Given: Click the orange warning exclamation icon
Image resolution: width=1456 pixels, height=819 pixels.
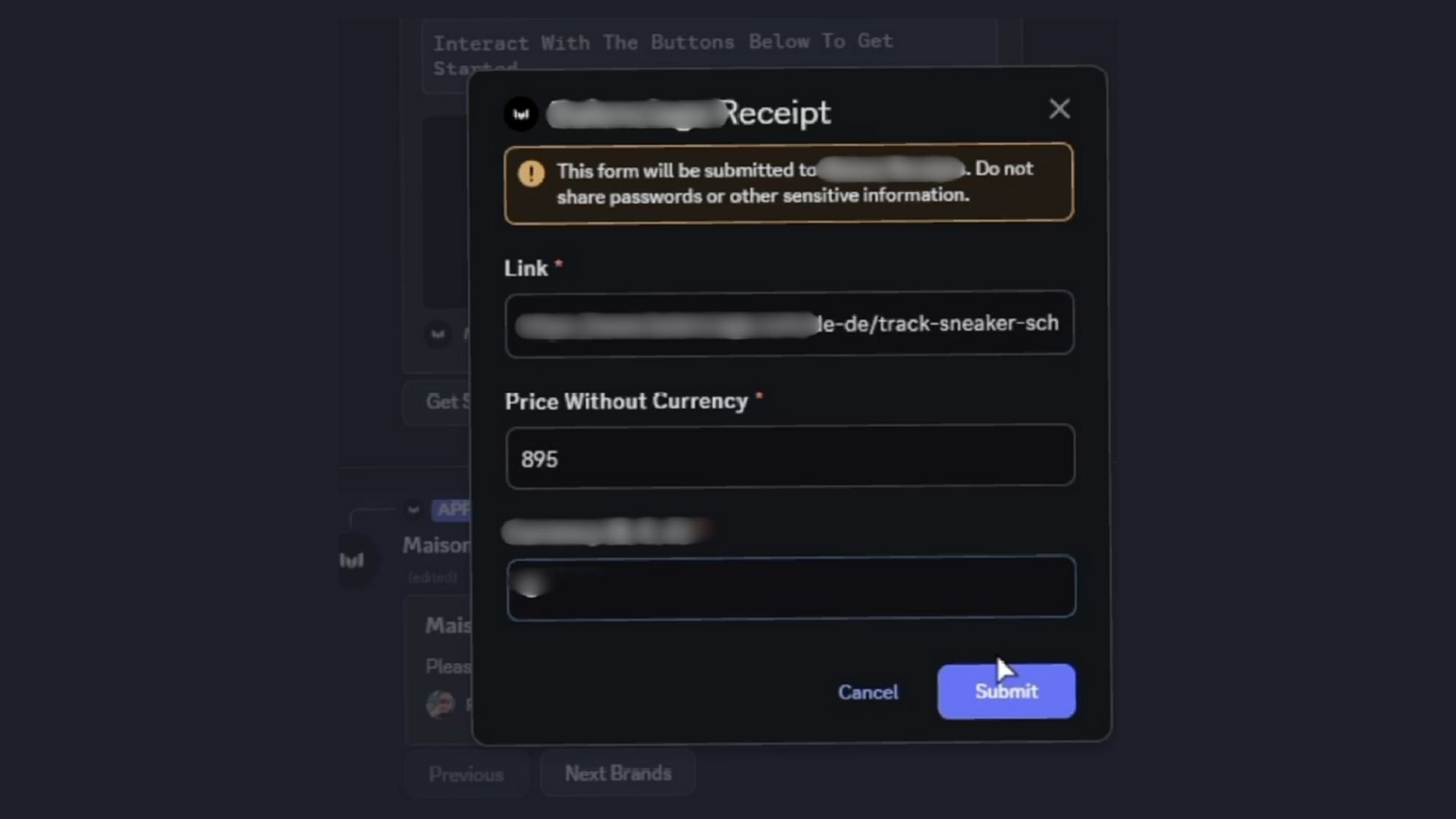Looking at the screenshot, I should pyautogui.click(x=531, y=174).
